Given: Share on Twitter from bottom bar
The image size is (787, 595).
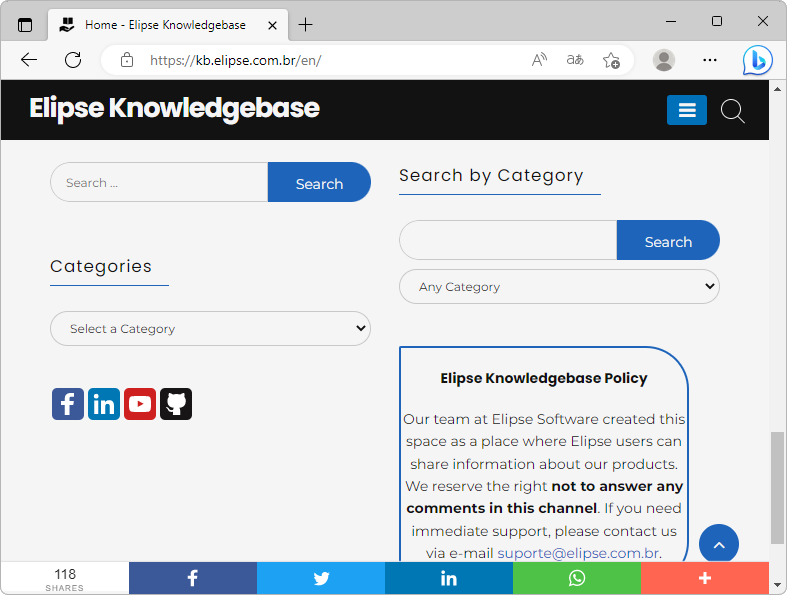Looking at the screenshot, I should (x=321, y=578).
